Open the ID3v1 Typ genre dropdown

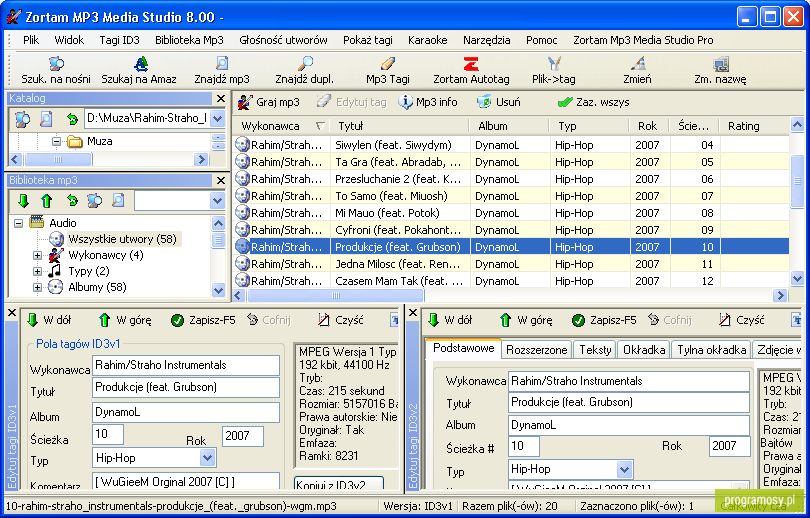tap(207, 458)
